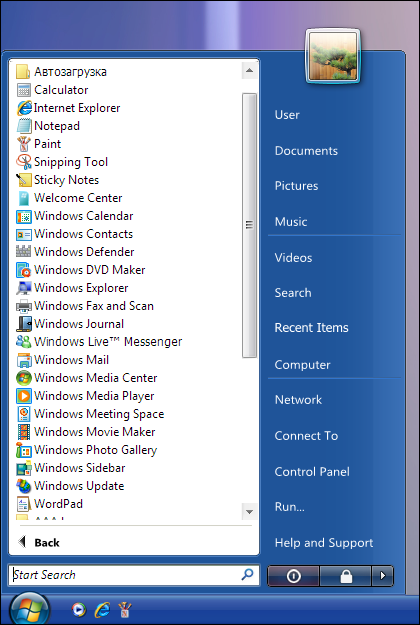Open Windows Update icon
This screenshot has height=625, width=420.
click(x=24, y=486)
